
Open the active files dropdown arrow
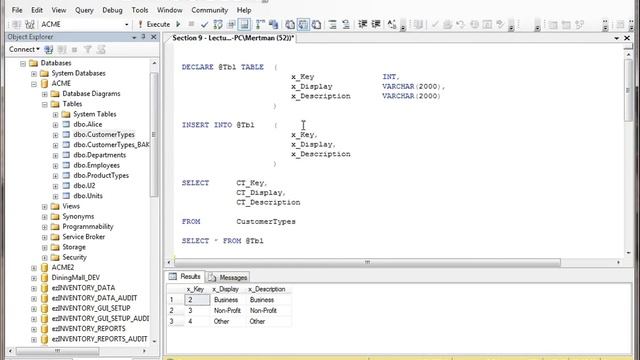tap(616, 38)
